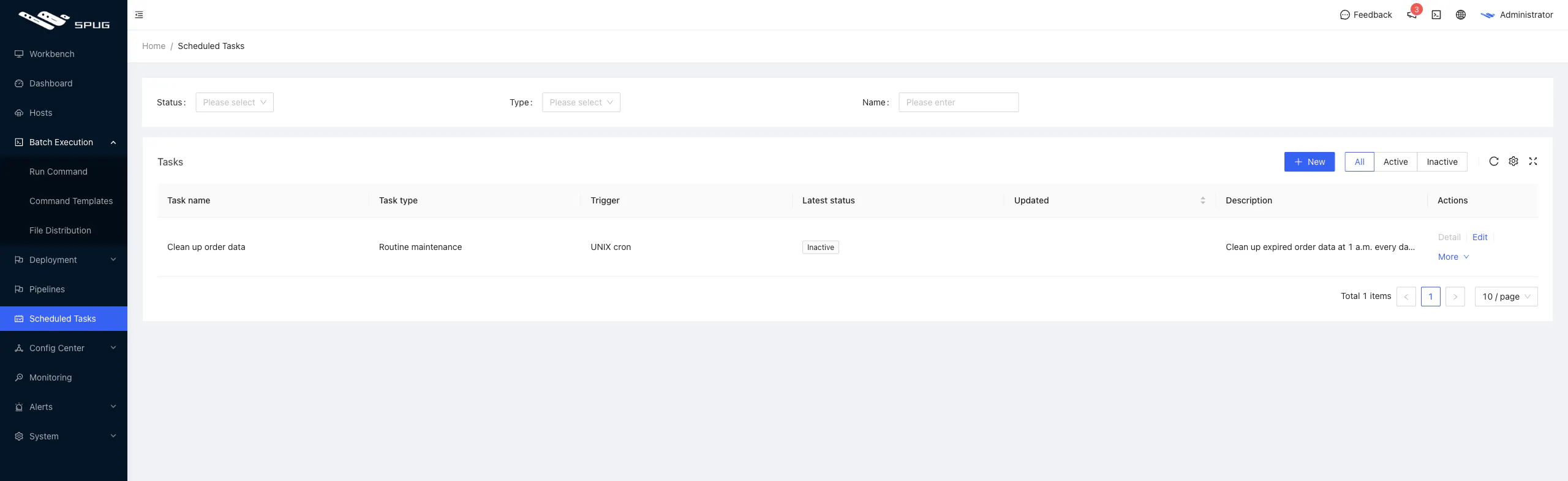Click Detail for Clean up order data
The image size is (1568, 481).
pyautogui.click(x=1449, y=237)
